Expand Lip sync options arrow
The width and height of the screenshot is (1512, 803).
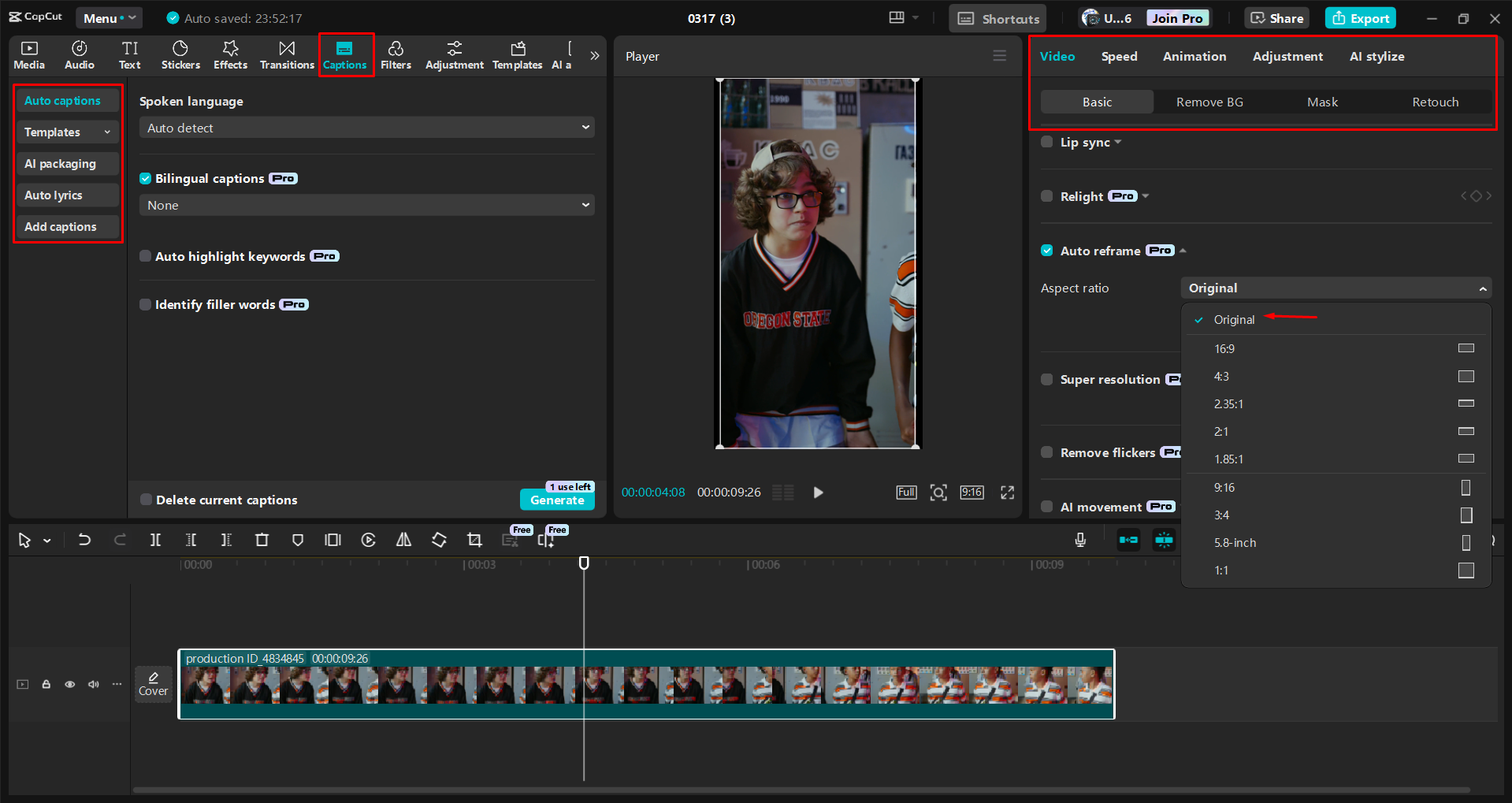[x=1118, y=142]
